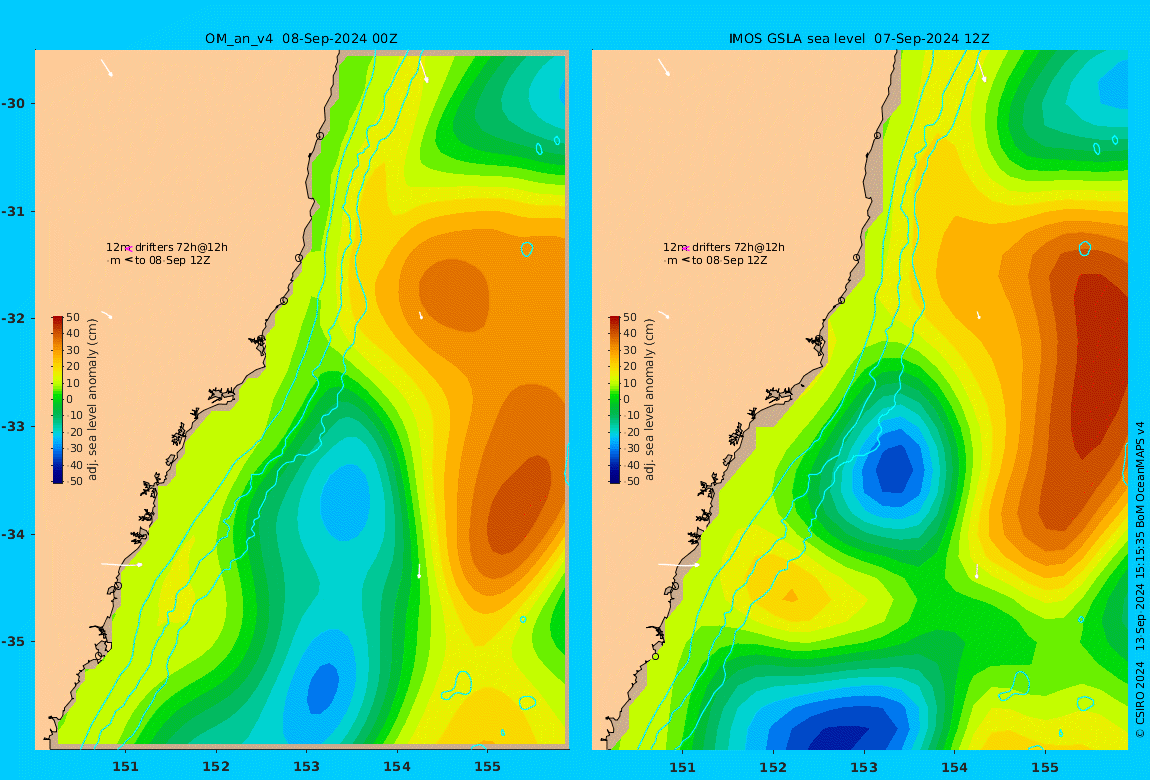Click longitude 155 under the right map
1150x780 pixels.
pos(1045,767)
